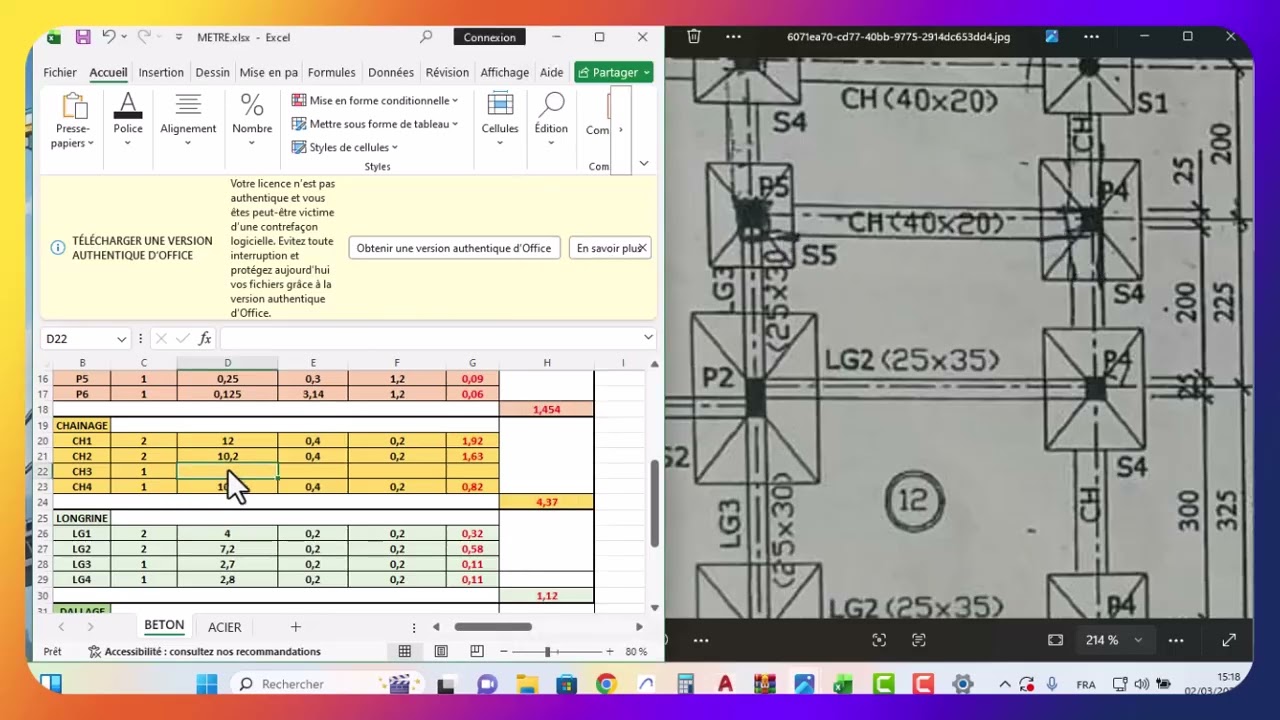Open the Name Box dropdown arrow

122,339
